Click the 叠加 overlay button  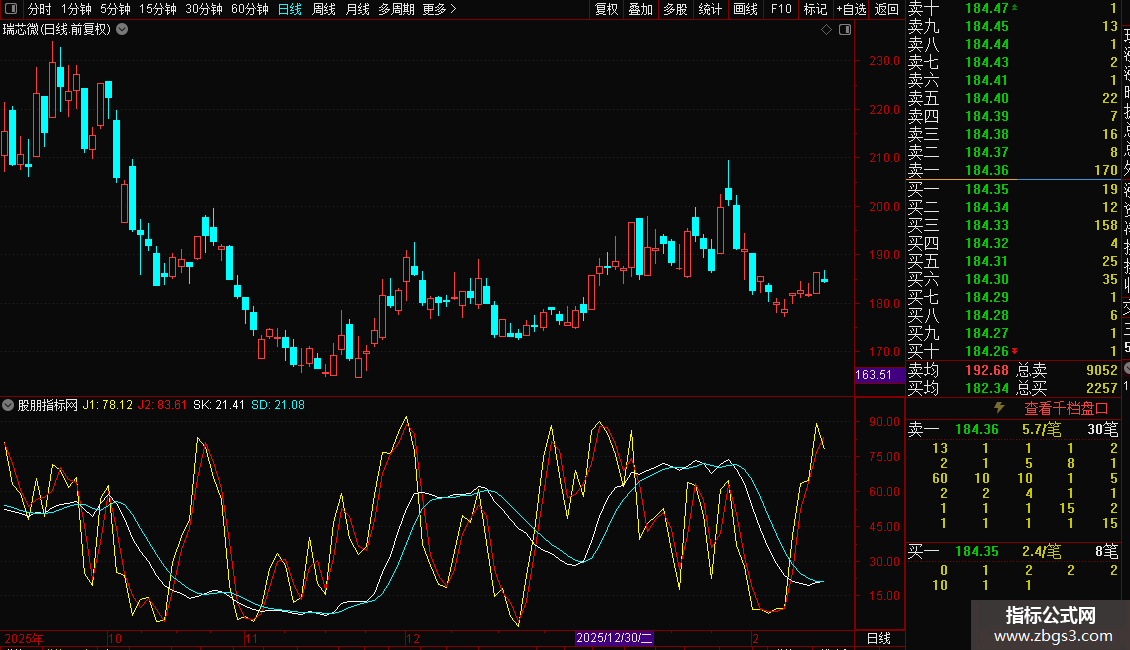coord(641,9)
